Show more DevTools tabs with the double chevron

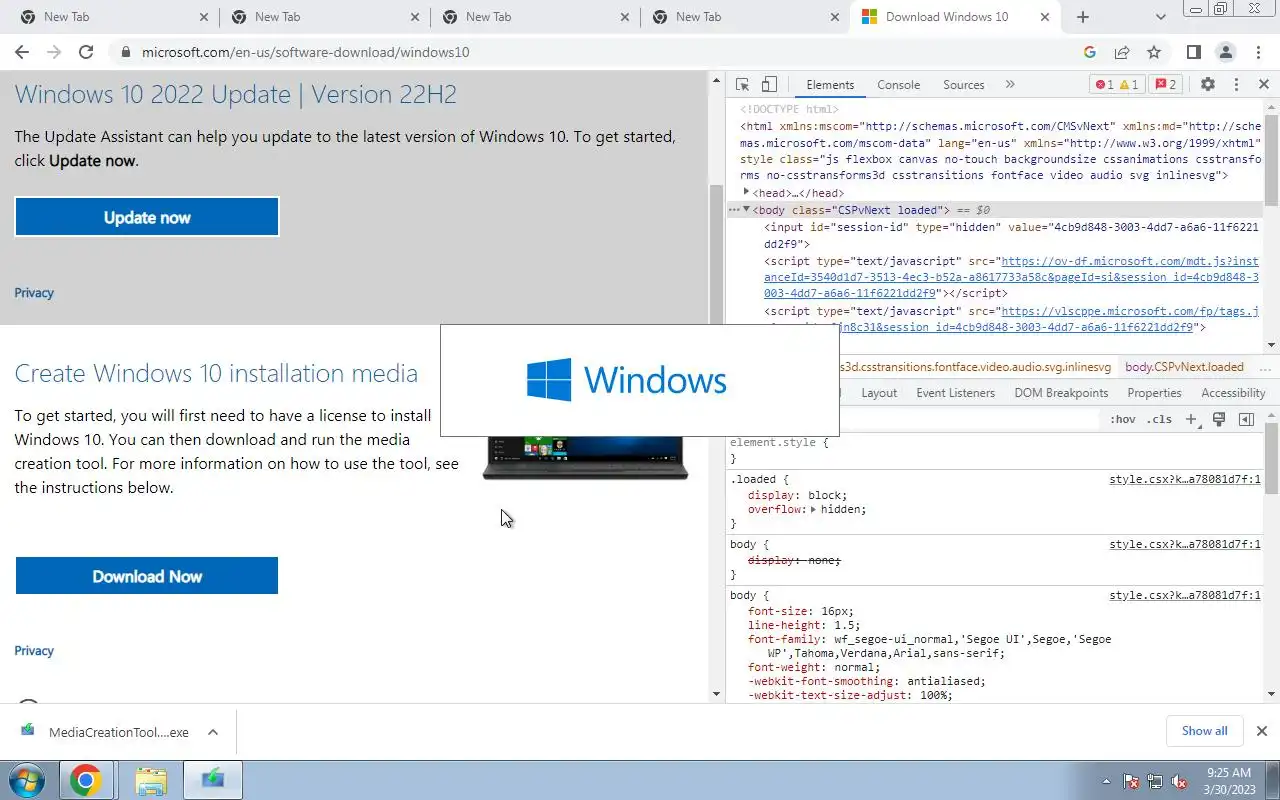tap(1010, 85)
